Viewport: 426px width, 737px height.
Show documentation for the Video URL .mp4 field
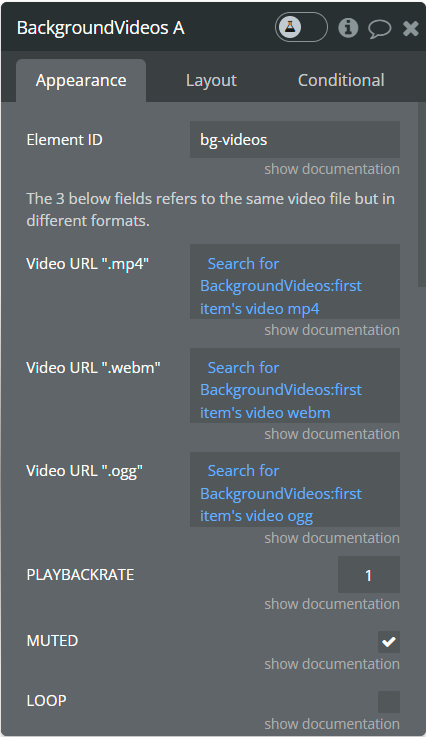331,330
